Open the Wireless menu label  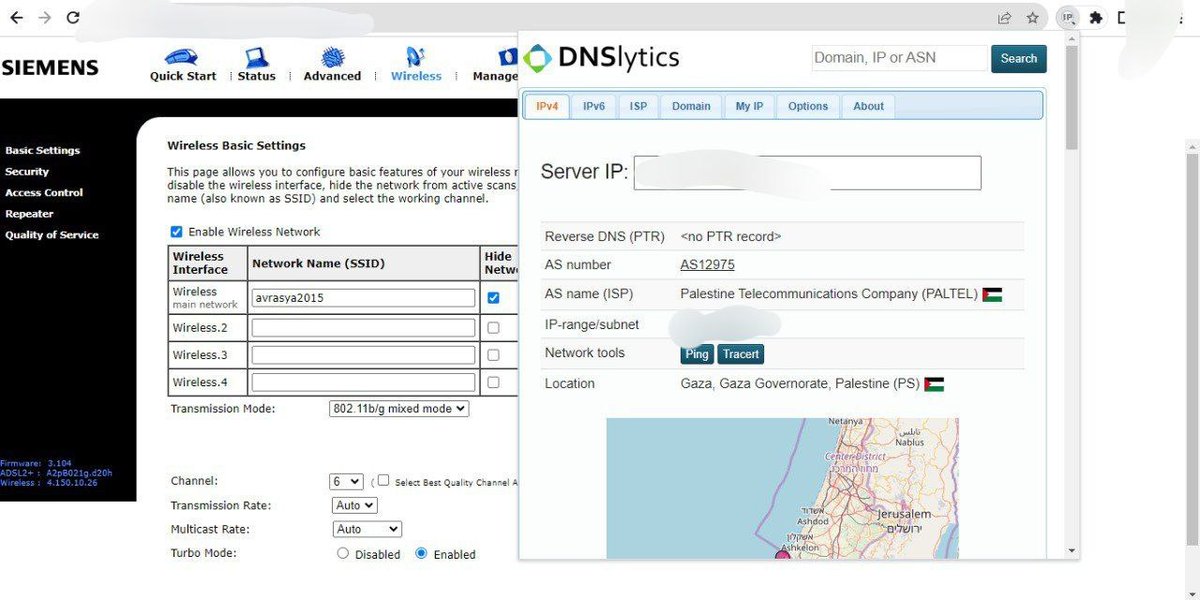[416, 76]
